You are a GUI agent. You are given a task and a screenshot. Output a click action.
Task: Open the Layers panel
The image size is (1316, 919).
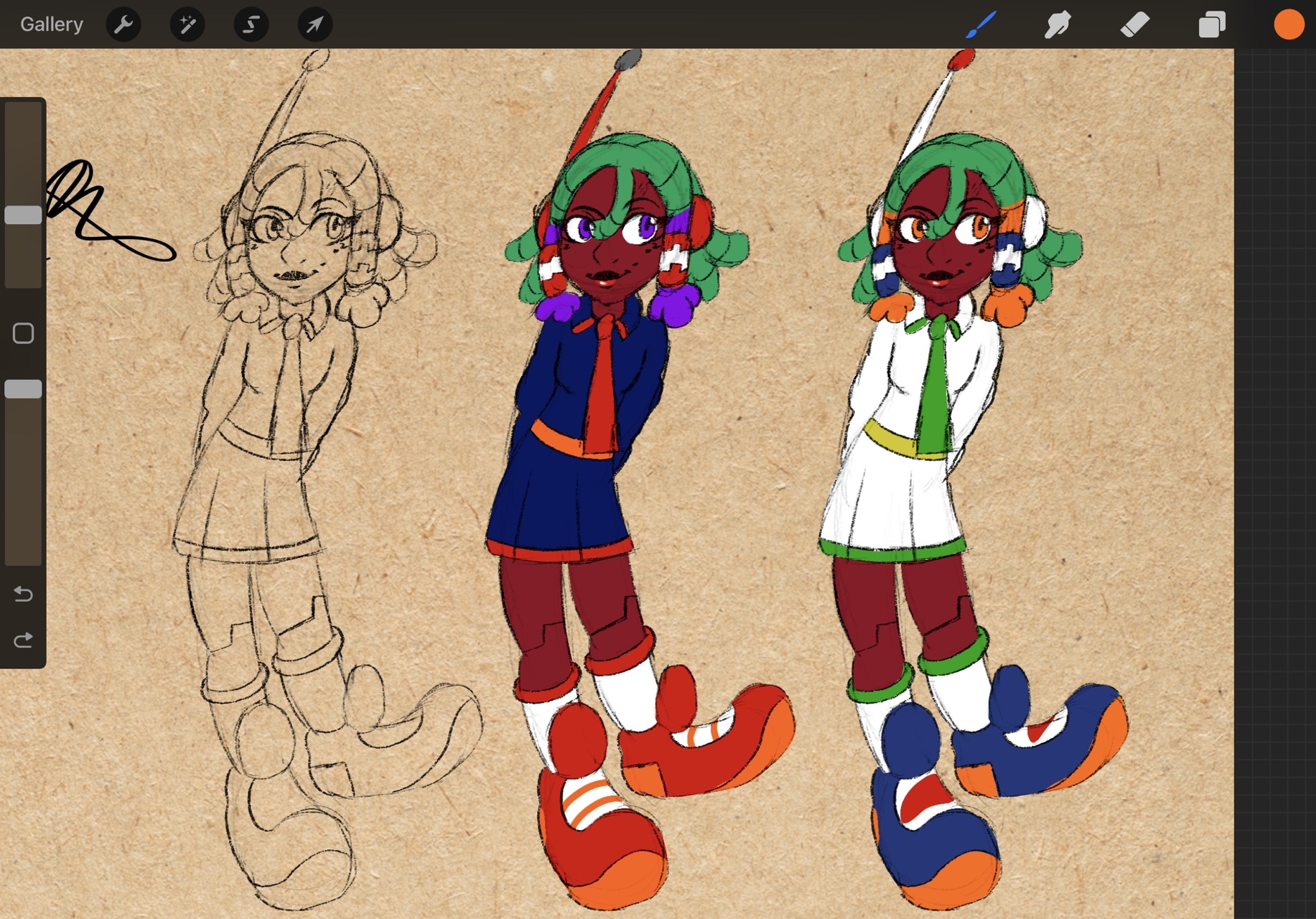(1212, 25)
